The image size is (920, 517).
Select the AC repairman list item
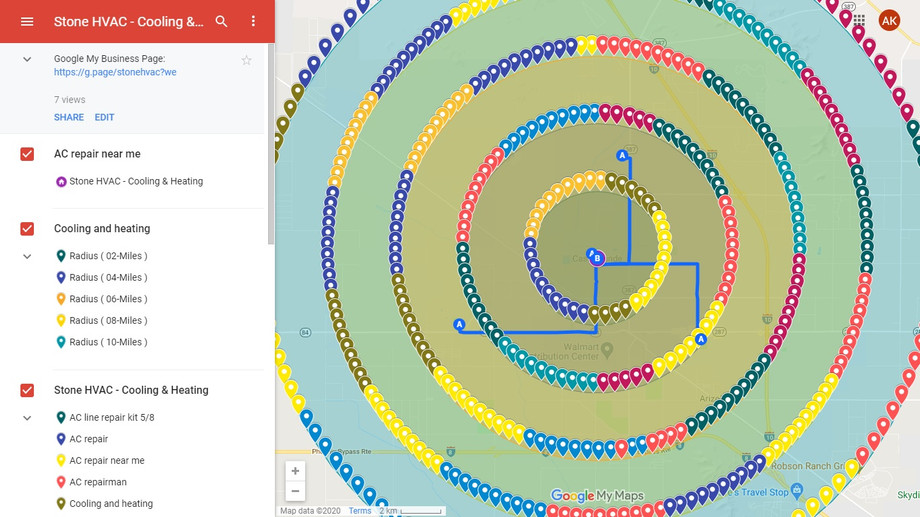click(98, 482)
